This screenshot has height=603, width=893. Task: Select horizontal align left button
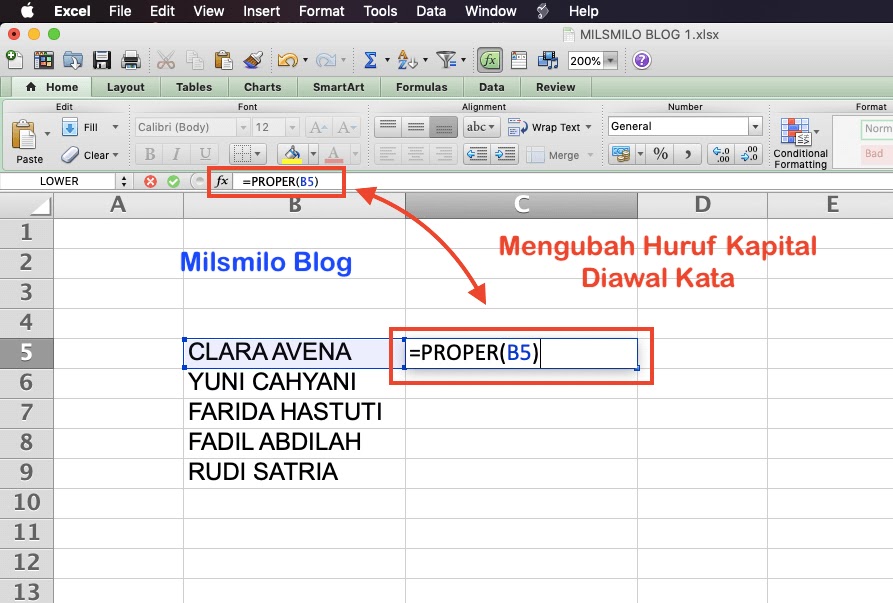[388, 154]
